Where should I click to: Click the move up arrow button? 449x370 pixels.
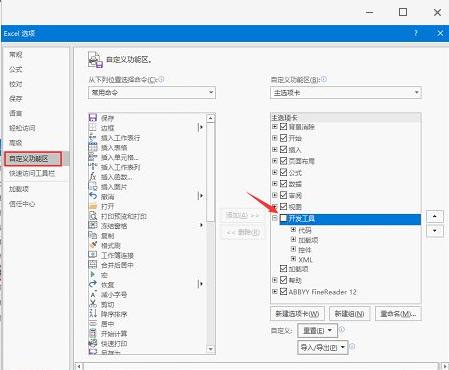point(435,216)
